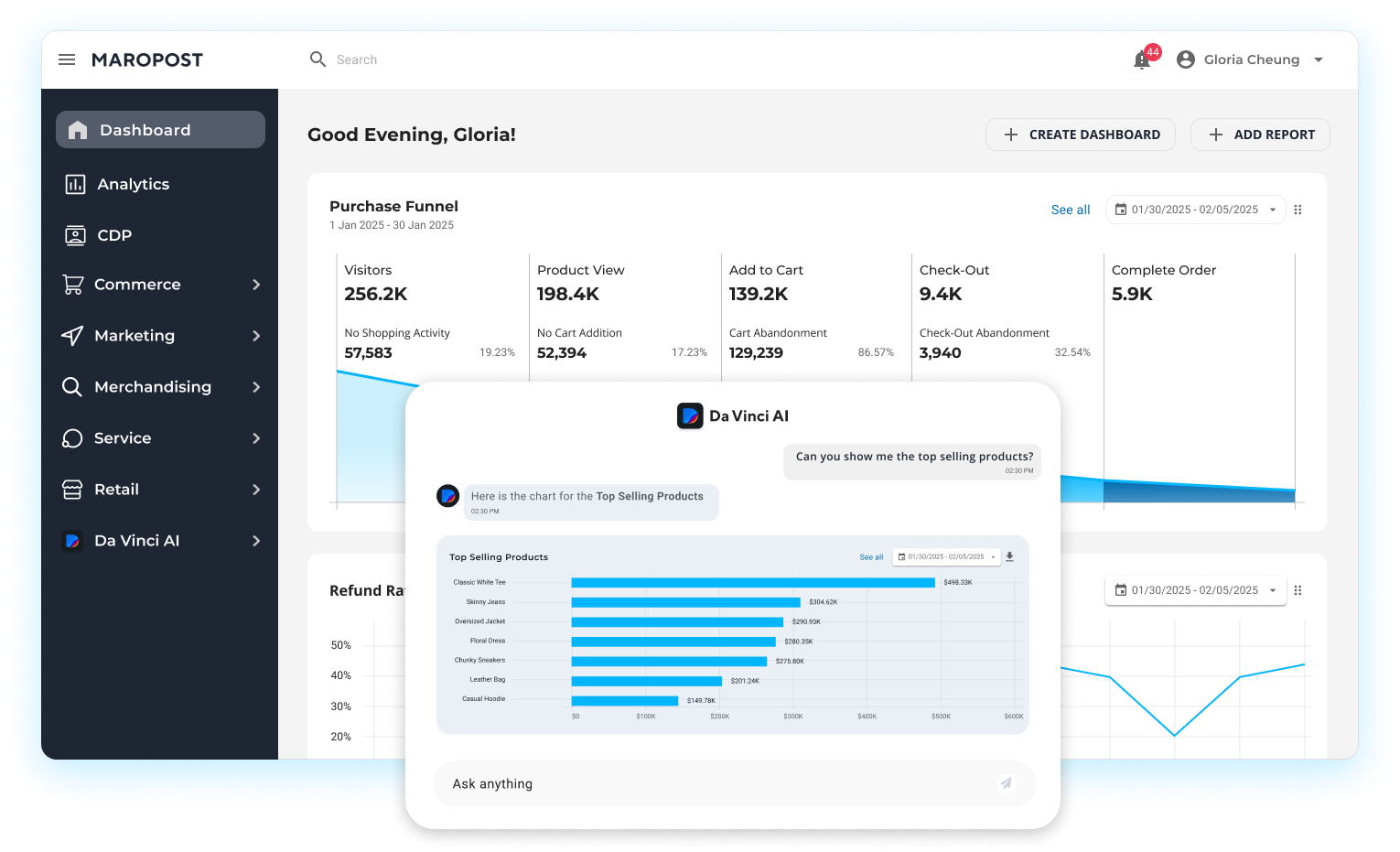The image size is (1400, 852).
Task: Expand the Marketing sidebar section
Action: [256, 336]
